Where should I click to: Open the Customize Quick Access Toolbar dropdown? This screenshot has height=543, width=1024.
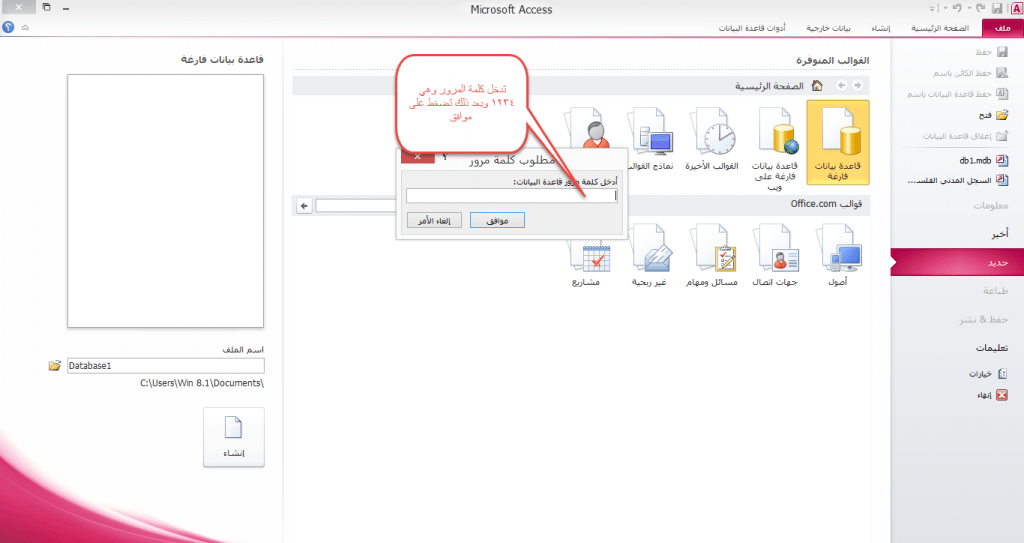point(933,8)
